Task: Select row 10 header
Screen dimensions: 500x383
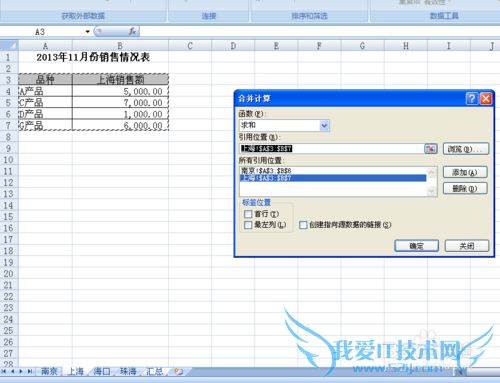Action: 8,160
